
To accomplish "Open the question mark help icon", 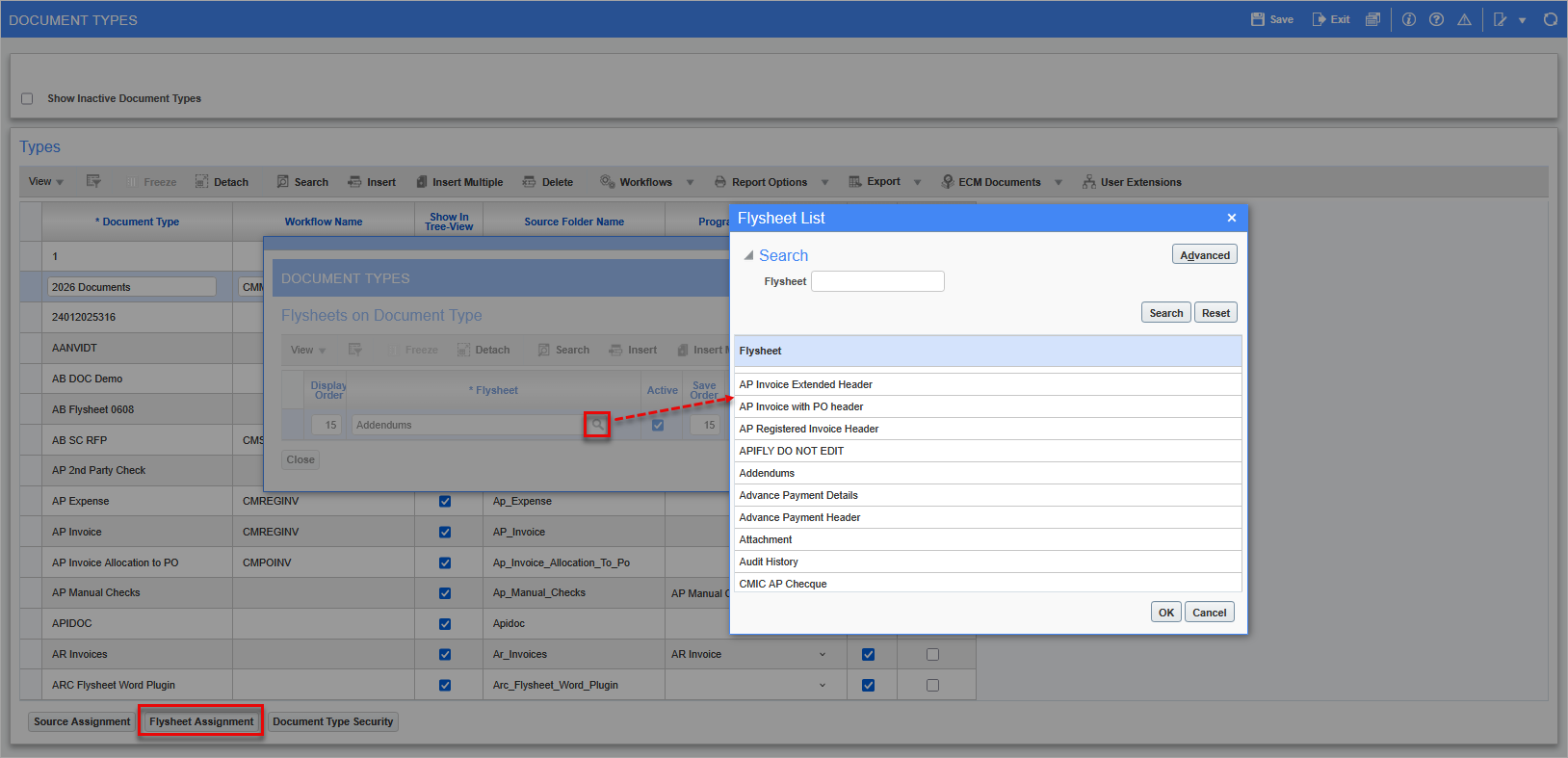I will point(1436,19).
